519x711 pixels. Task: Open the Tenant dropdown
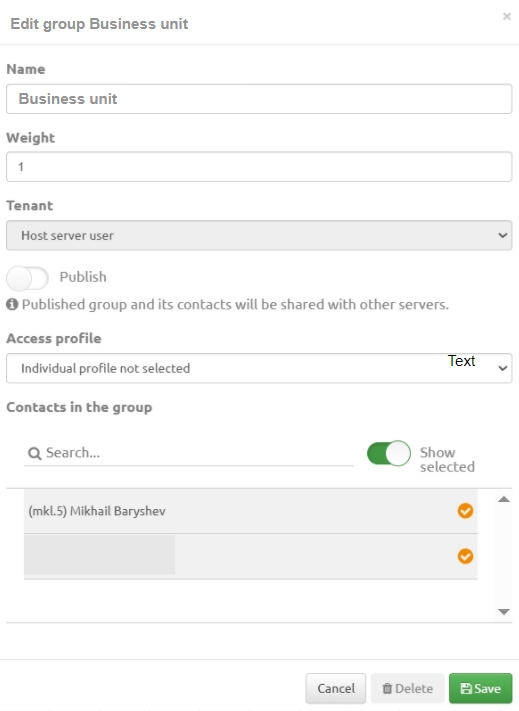point(259,235)
